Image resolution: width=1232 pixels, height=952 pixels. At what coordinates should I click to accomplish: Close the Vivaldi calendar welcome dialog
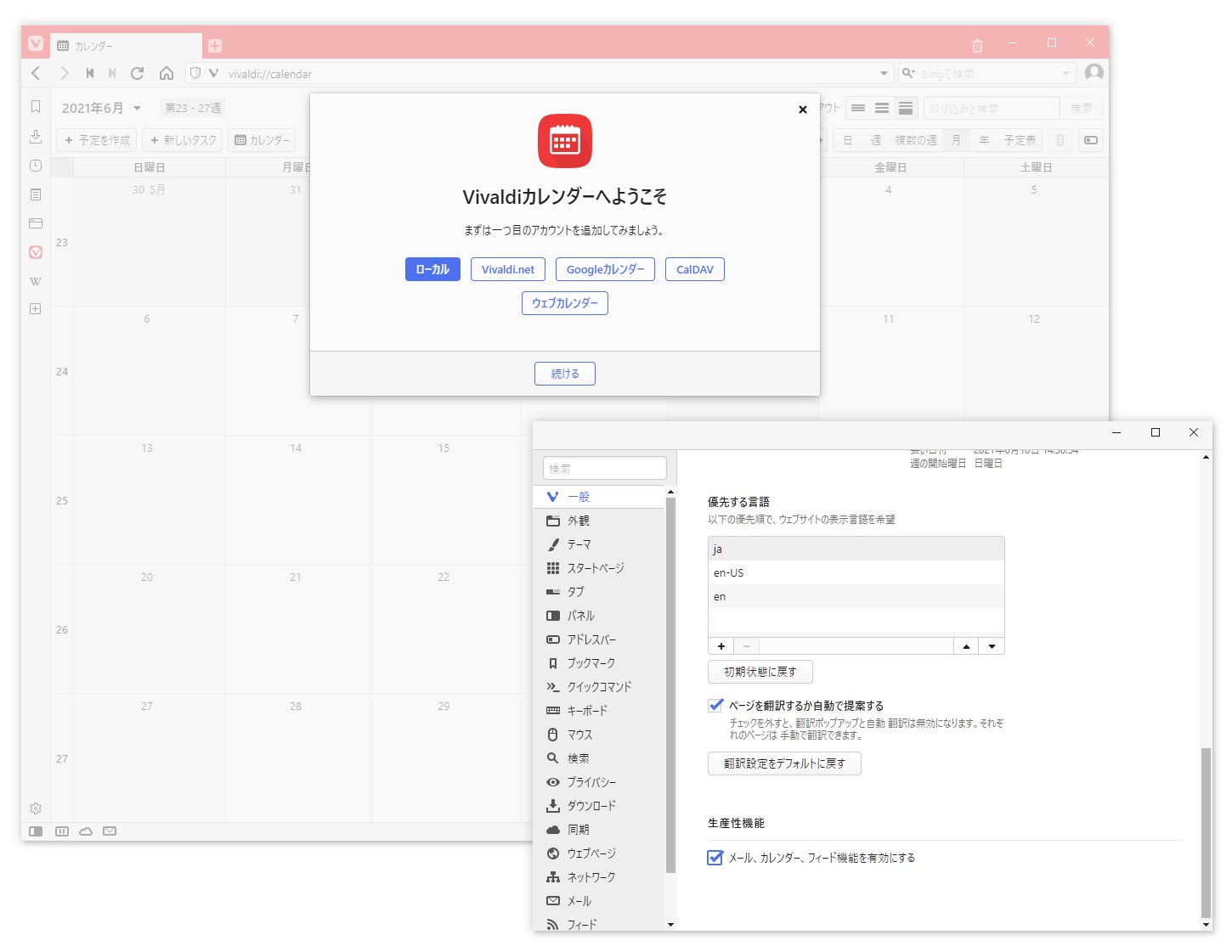[x=803, y=110]
